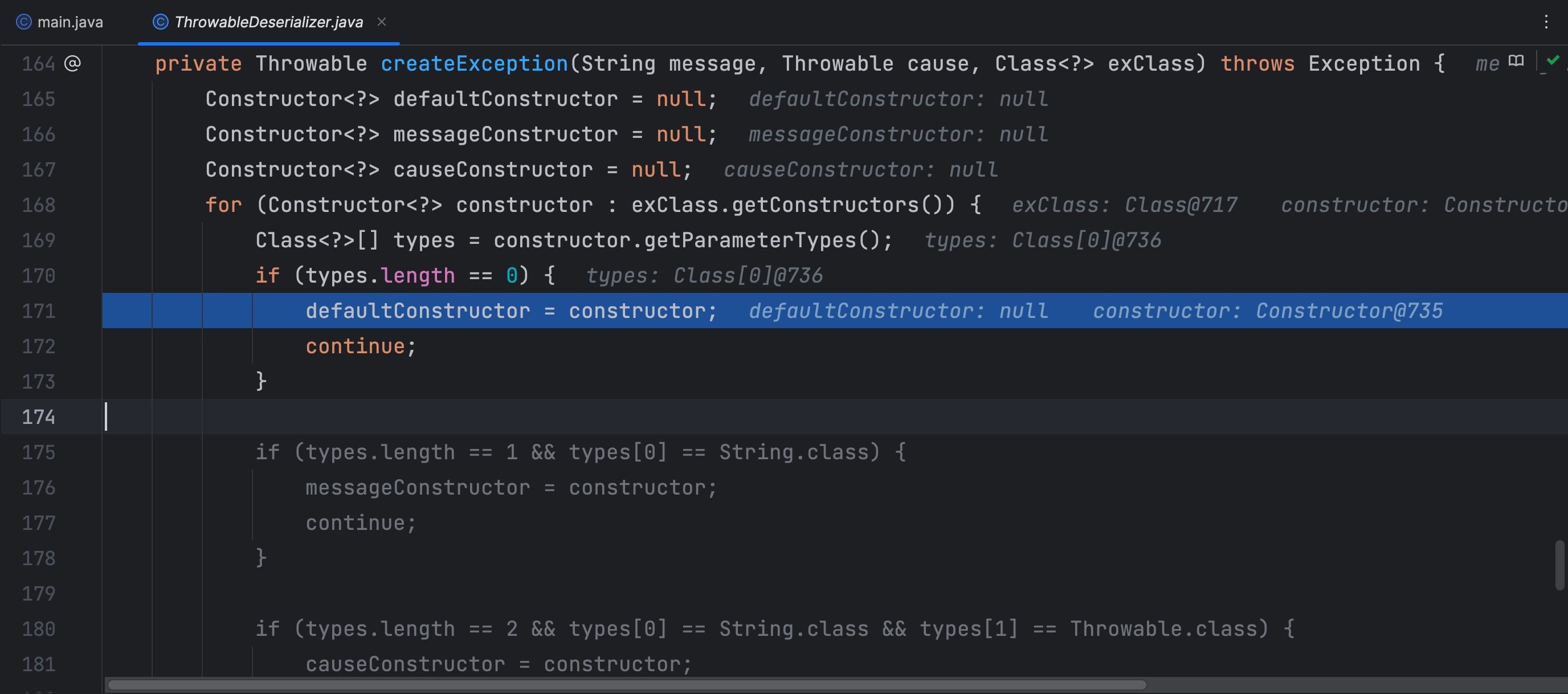Image resolution: width=1568 pixels, height=694 pixels.
Task: Click the 'for' keyword on line 168
Action: 223,205
